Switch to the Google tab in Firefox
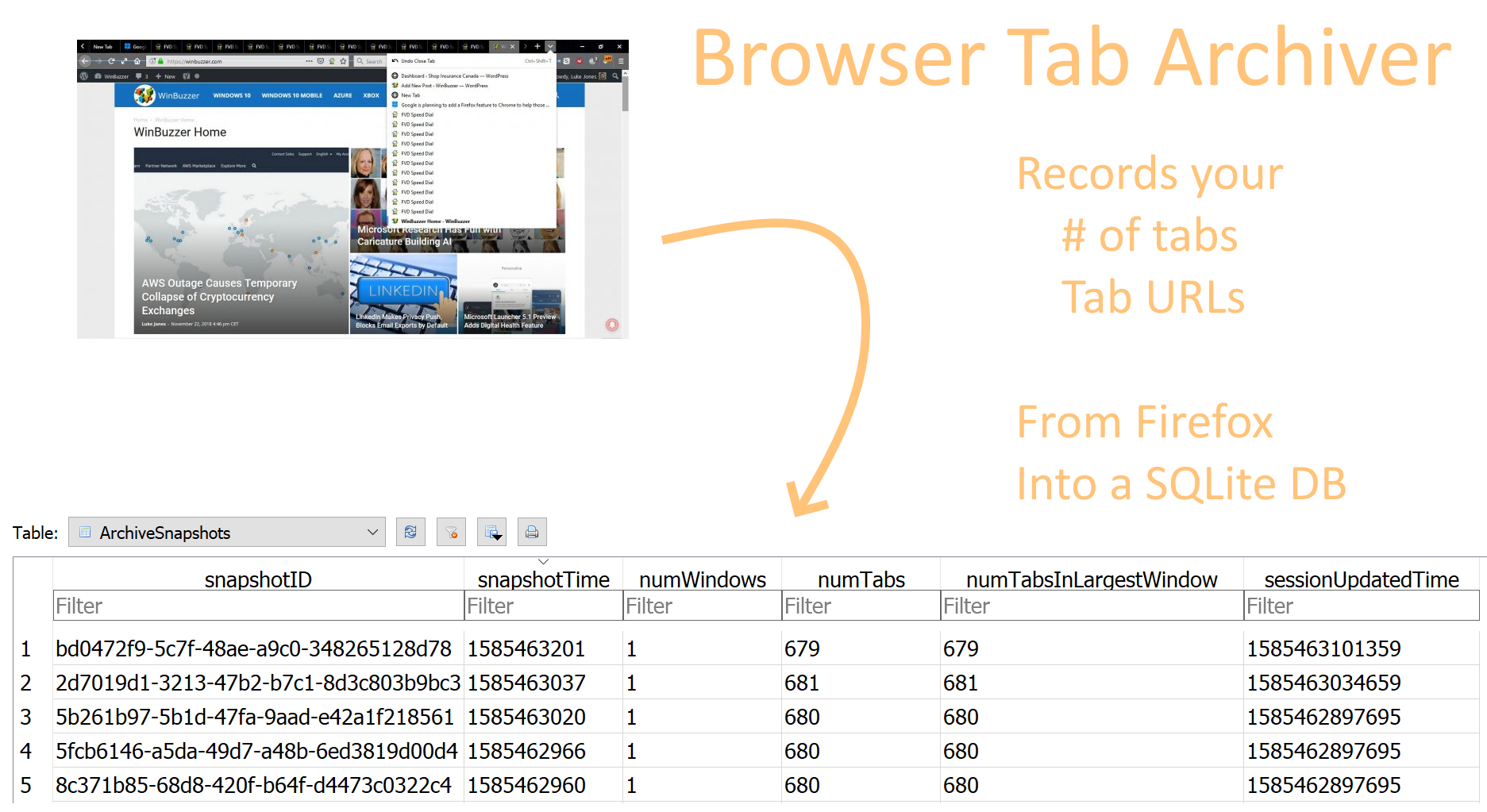 click(x=135, y=47)
